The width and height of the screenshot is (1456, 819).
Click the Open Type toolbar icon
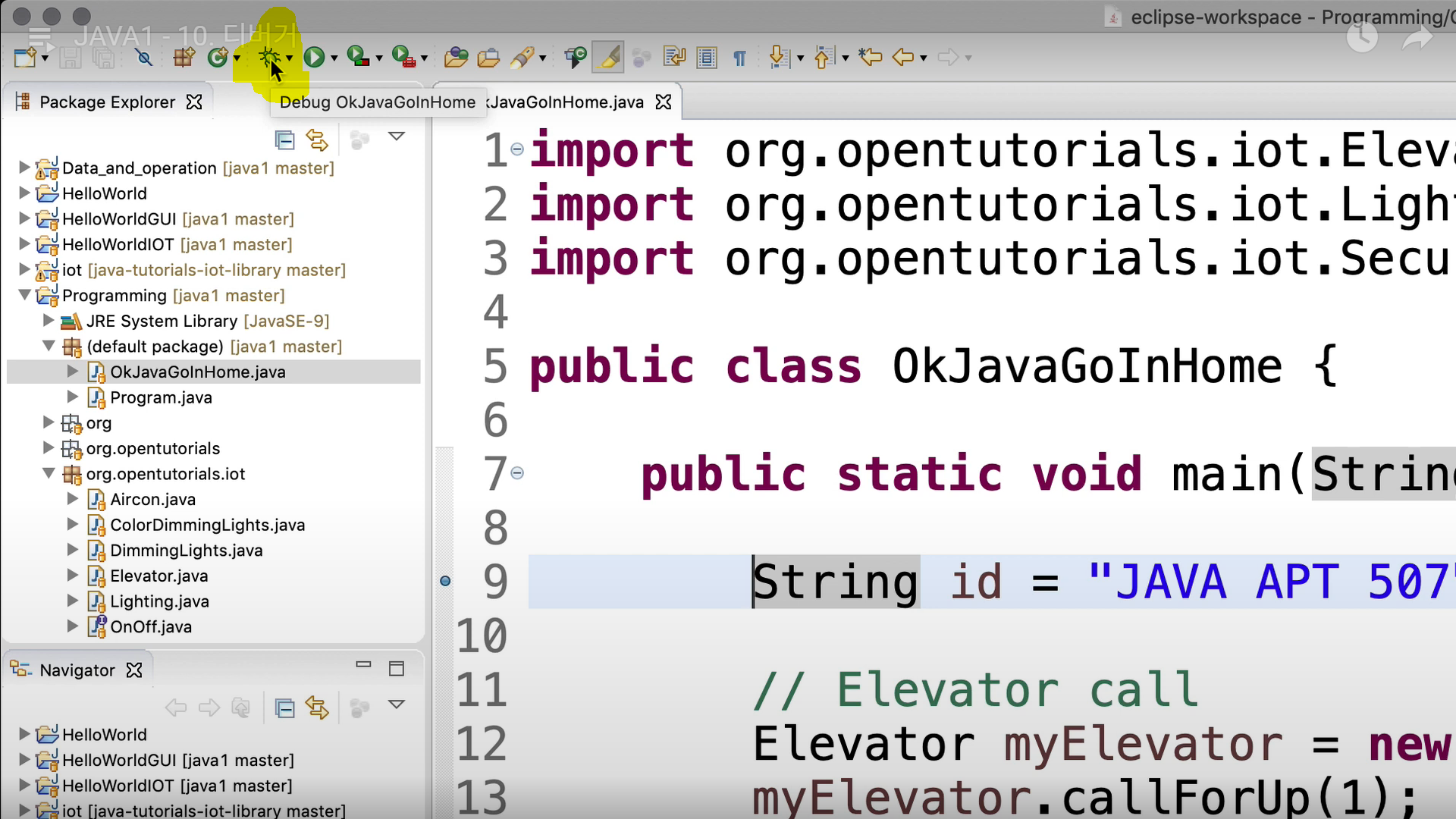[x=456, y=57]
